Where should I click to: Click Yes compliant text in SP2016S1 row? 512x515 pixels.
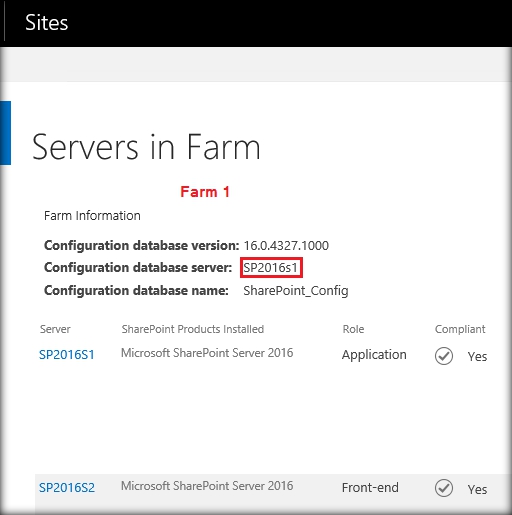(x=477, y=357)
